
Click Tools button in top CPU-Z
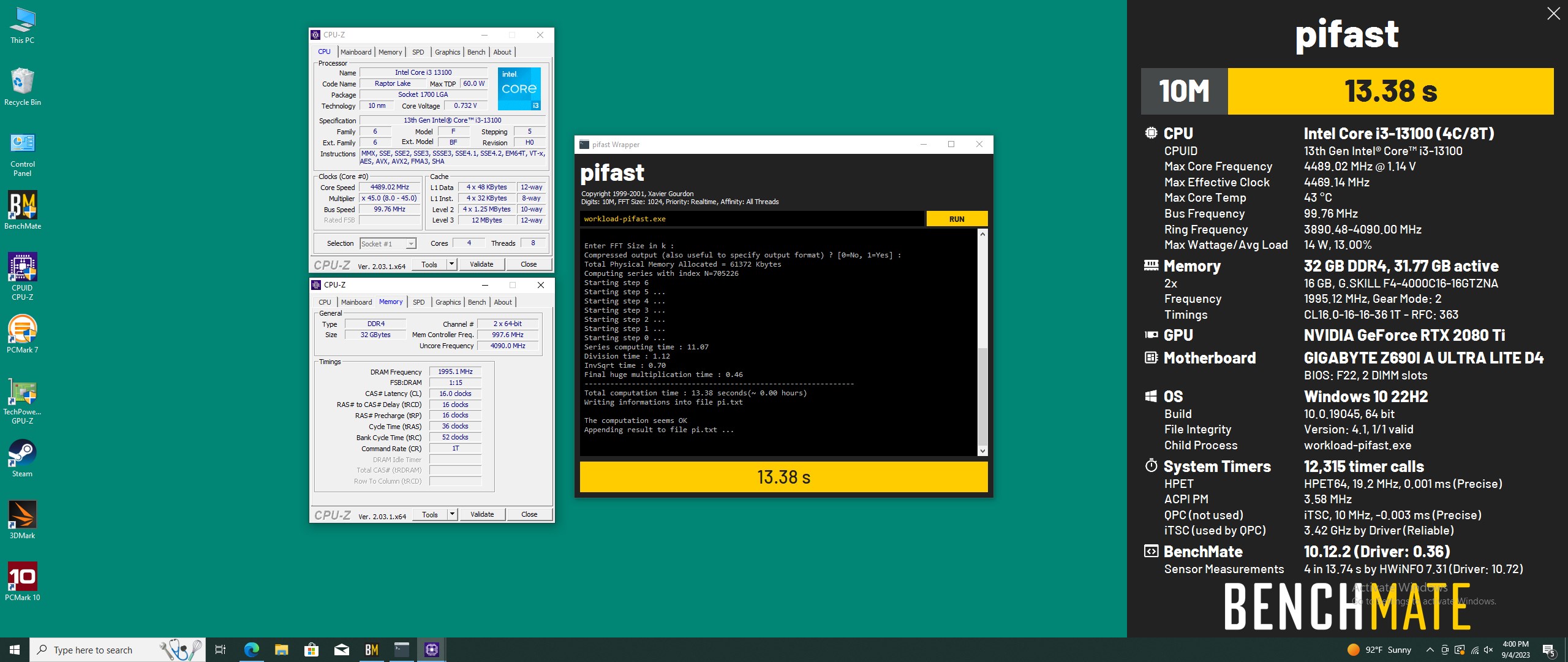(x=429, y=264)
